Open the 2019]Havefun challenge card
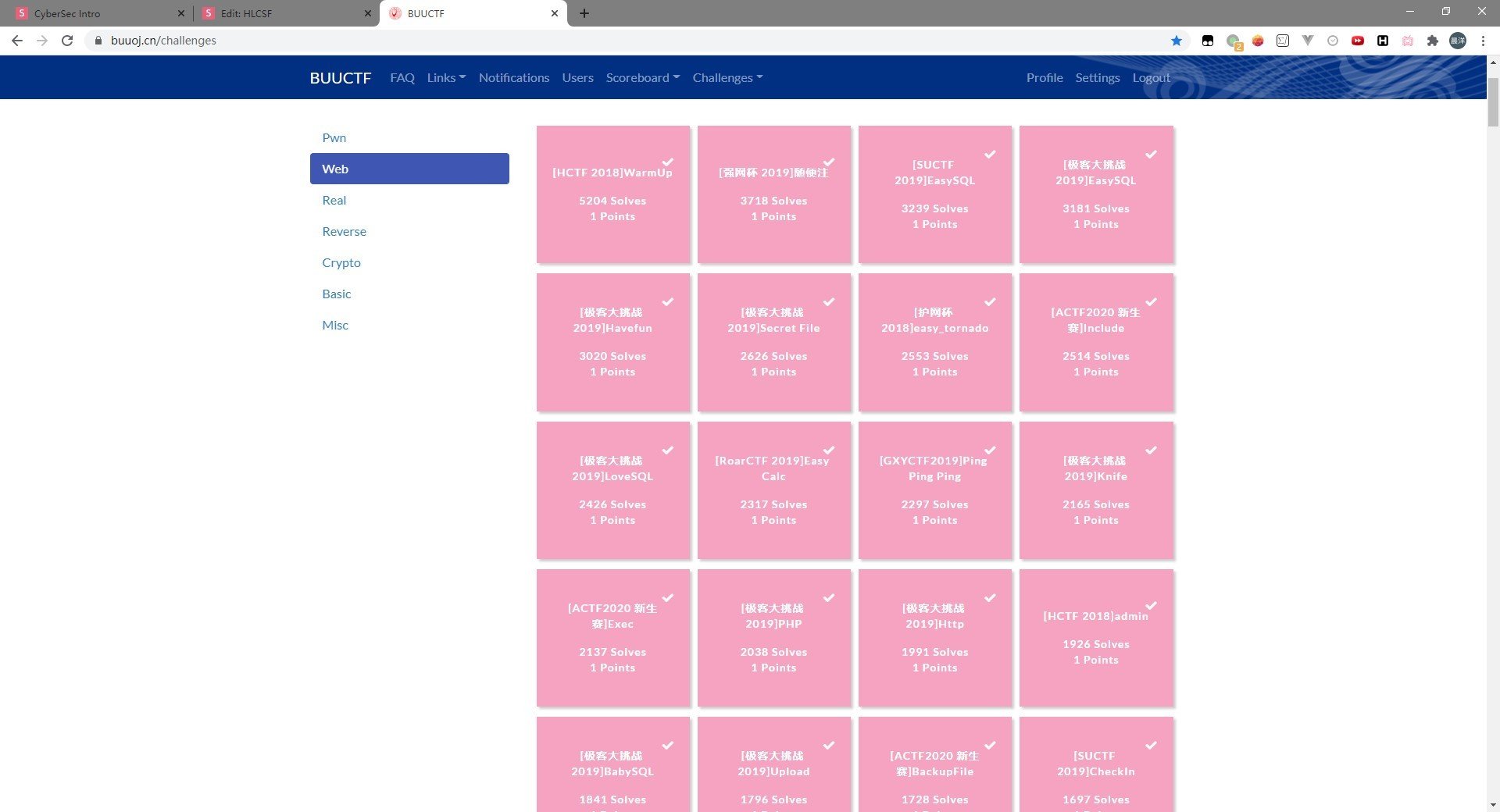 (x=613, y=342)
